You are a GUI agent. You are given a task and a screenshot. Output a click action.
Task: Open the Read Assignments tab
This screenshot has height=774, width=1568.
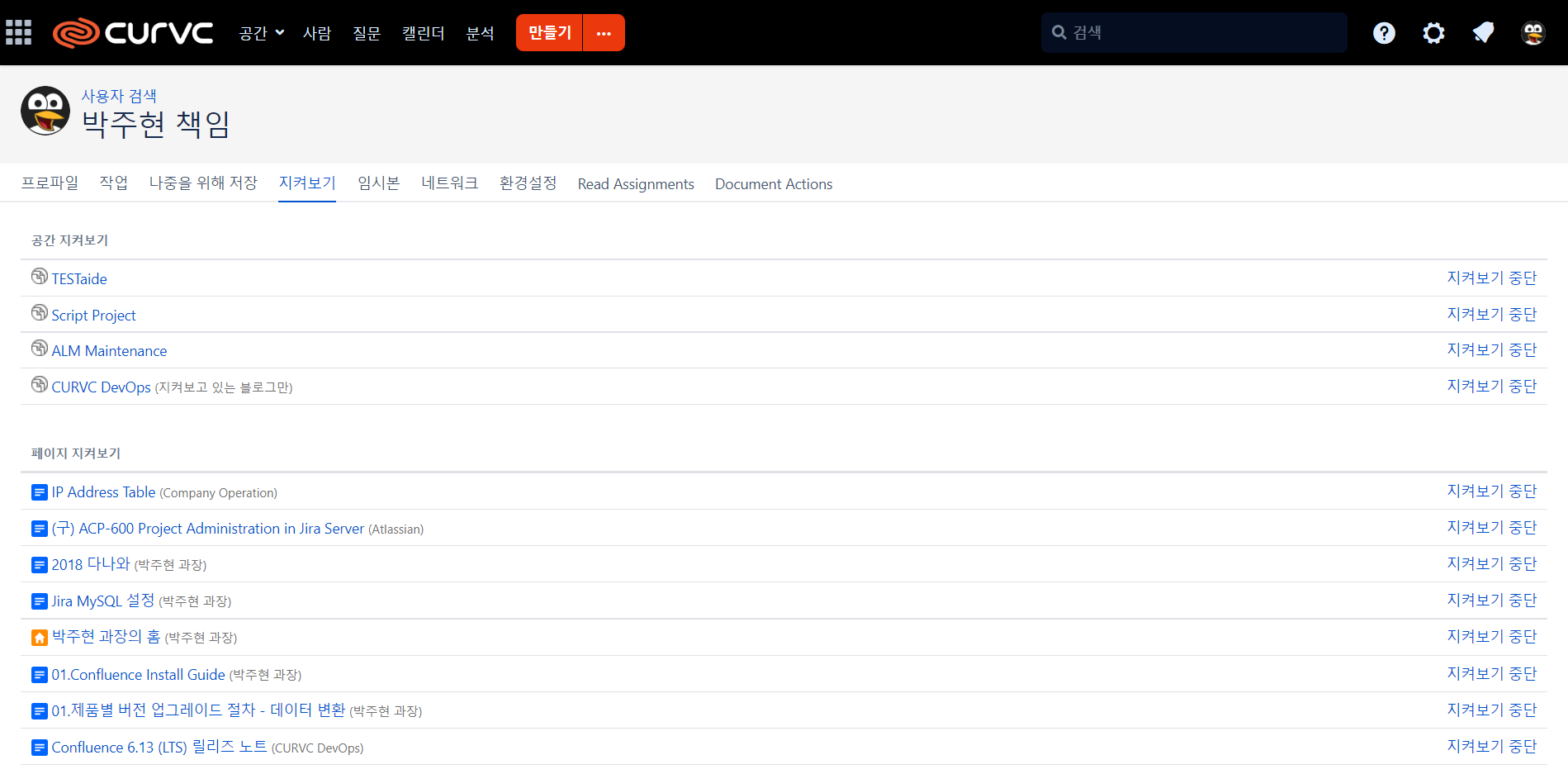[x=636, y=183]
